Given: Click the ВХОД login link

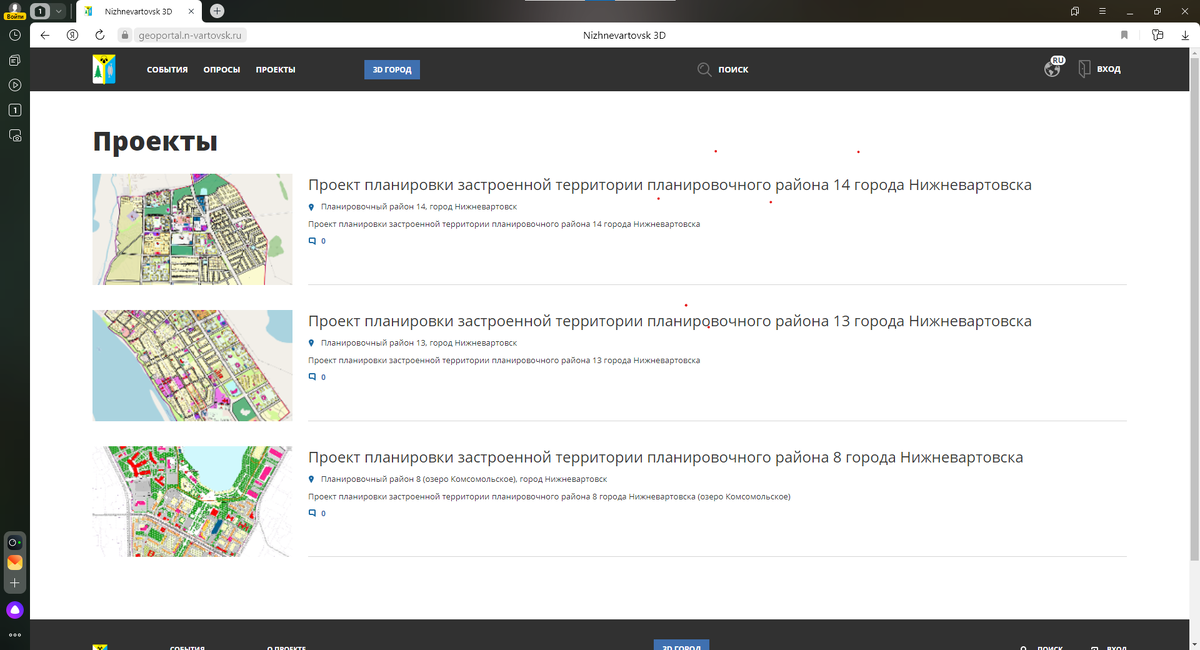Looking at the screenshot, I should pyautogui.click(x=1108, y=70).
